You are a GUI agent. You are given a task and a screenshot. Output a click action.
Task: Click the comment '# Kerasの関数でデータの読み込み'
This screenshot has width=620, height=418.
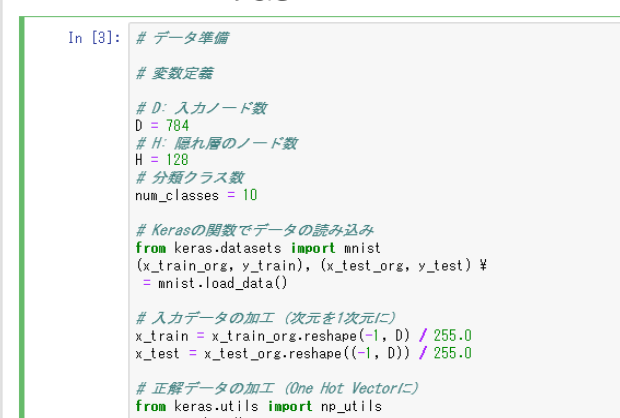pyautogui.click(x=255, y=230)
